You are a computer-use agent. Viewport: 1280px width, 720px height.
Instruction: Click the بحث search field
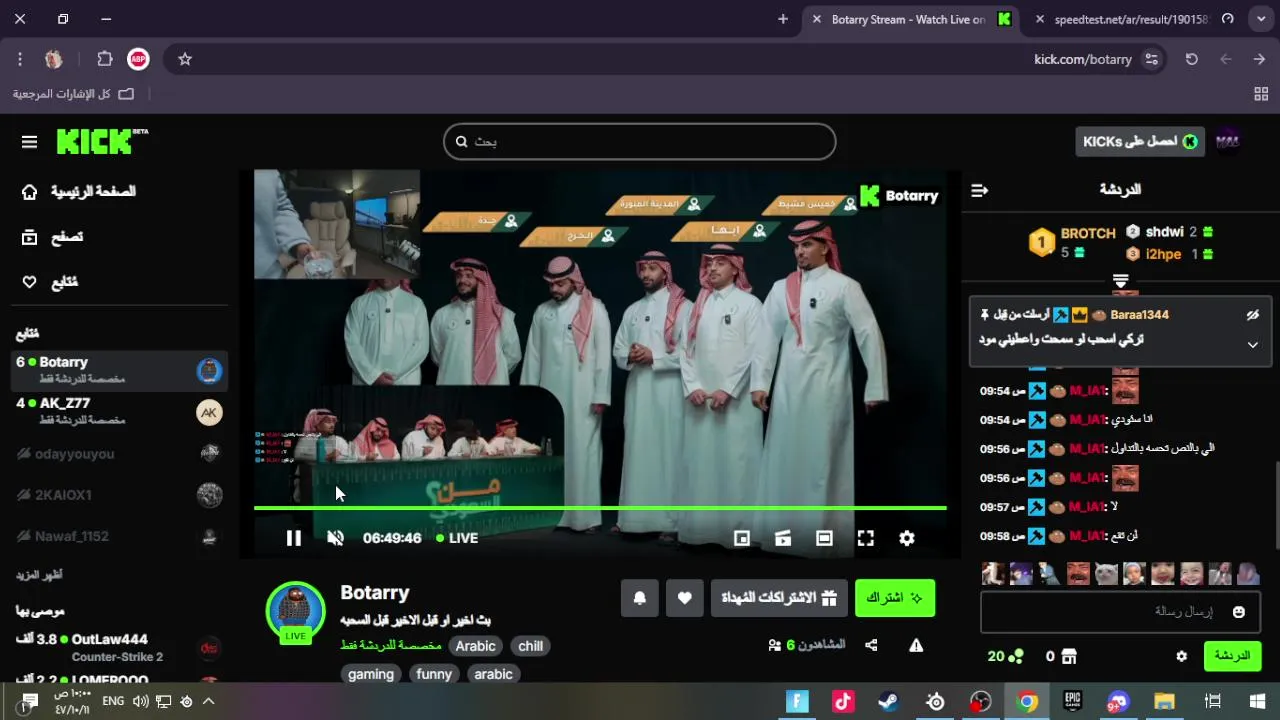(640, 141)
